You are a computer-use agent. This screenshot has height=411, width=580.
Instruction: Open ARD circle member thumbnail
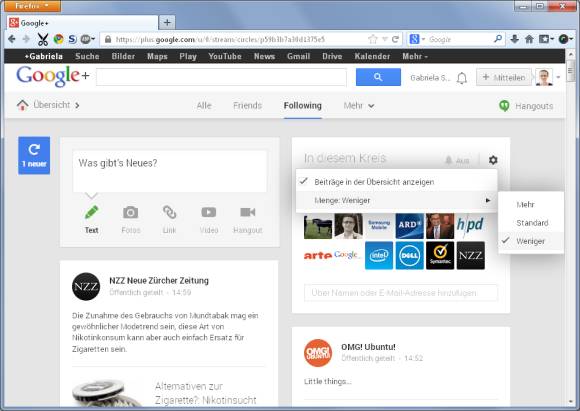[x=409, y=226]
